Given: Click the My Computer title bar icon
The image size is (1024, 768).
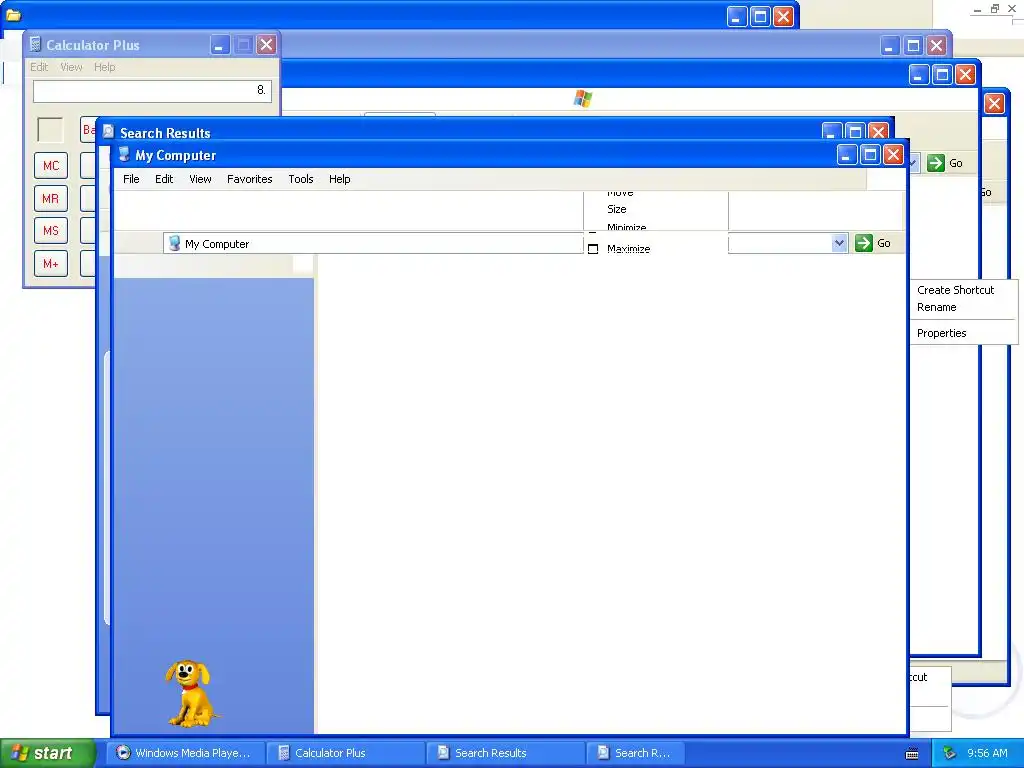Looking at the screenshot, I should pyautogui.click(x=124, y=155).
